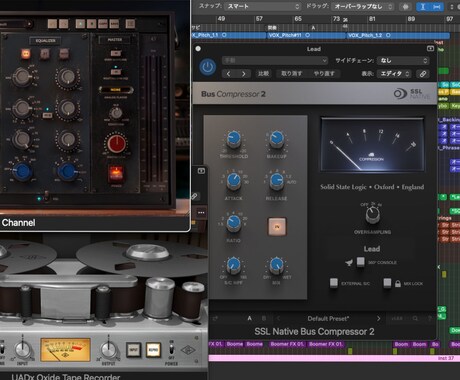Adjust the MAKEUP knob
460x380 pixels.
point(276,138)
